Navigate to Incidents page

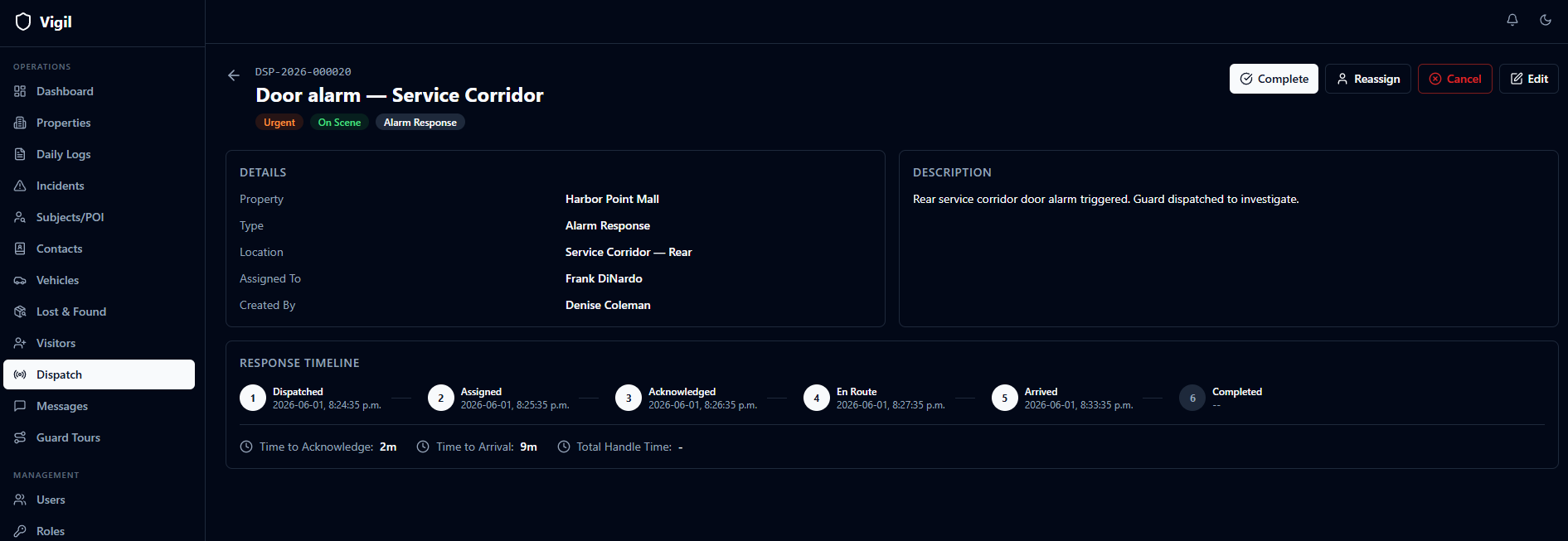tap(99, 186)
